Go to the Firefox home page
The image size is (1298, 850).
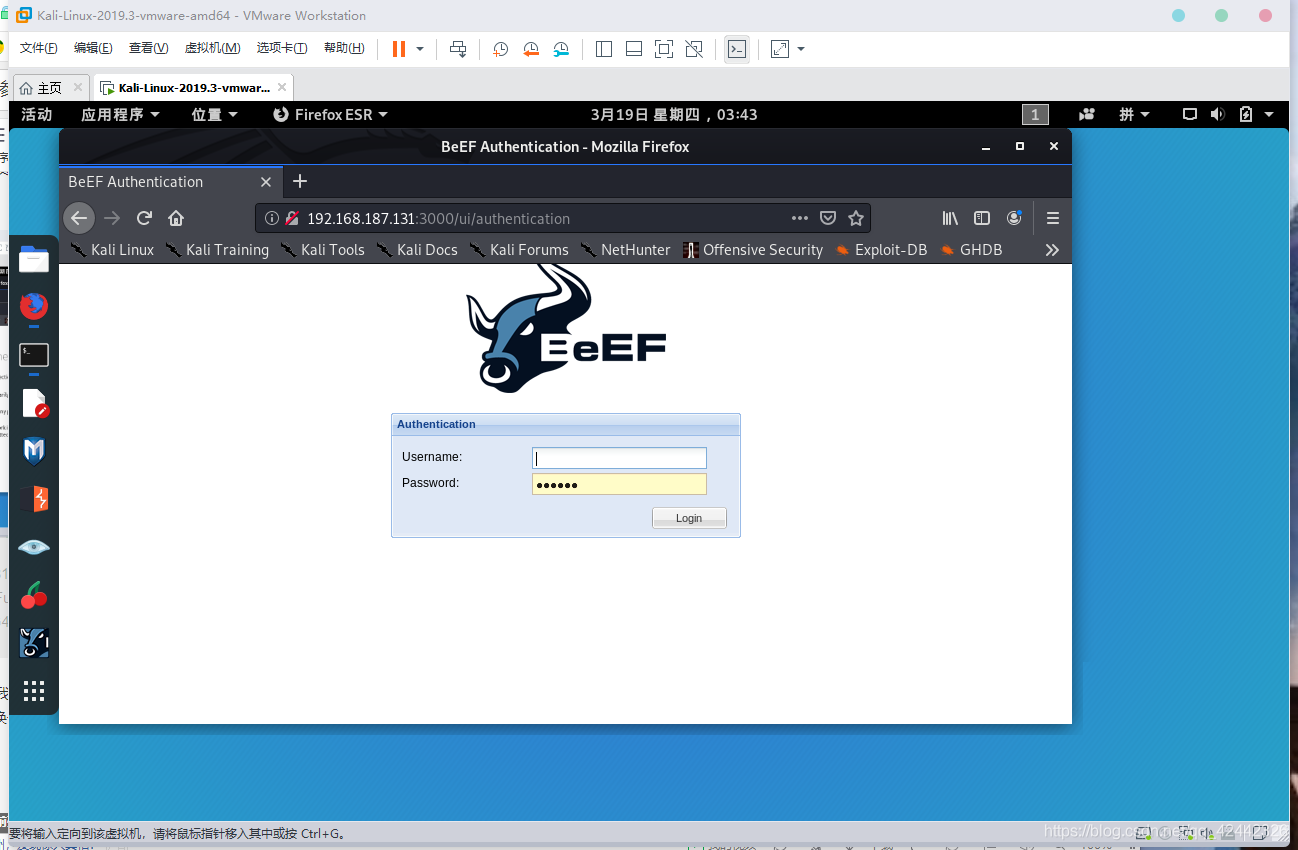point(176,218)
